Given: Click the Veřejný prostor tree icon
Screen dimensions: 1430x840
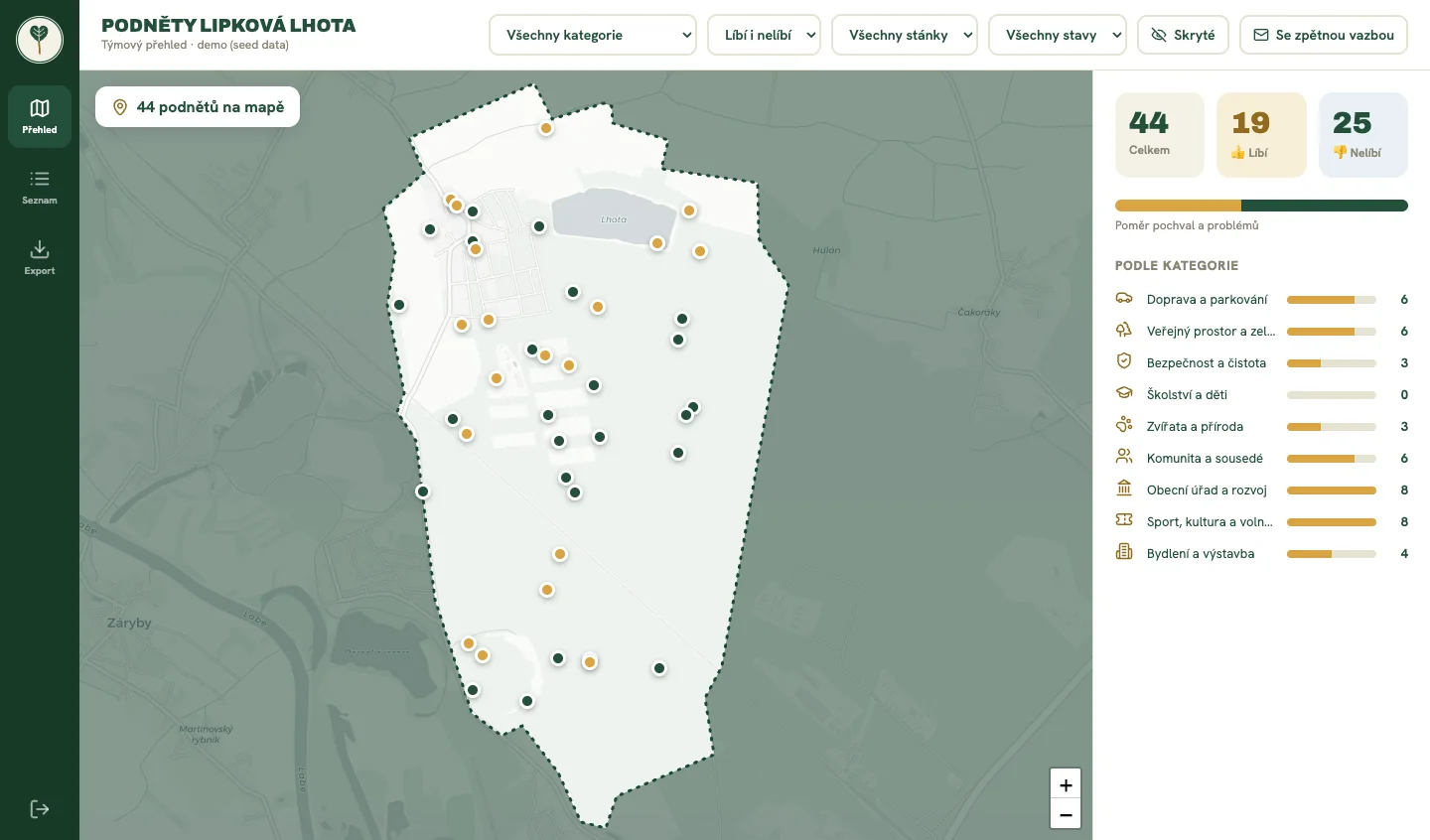Looking at the screenshot, I should coord(1124,331).
